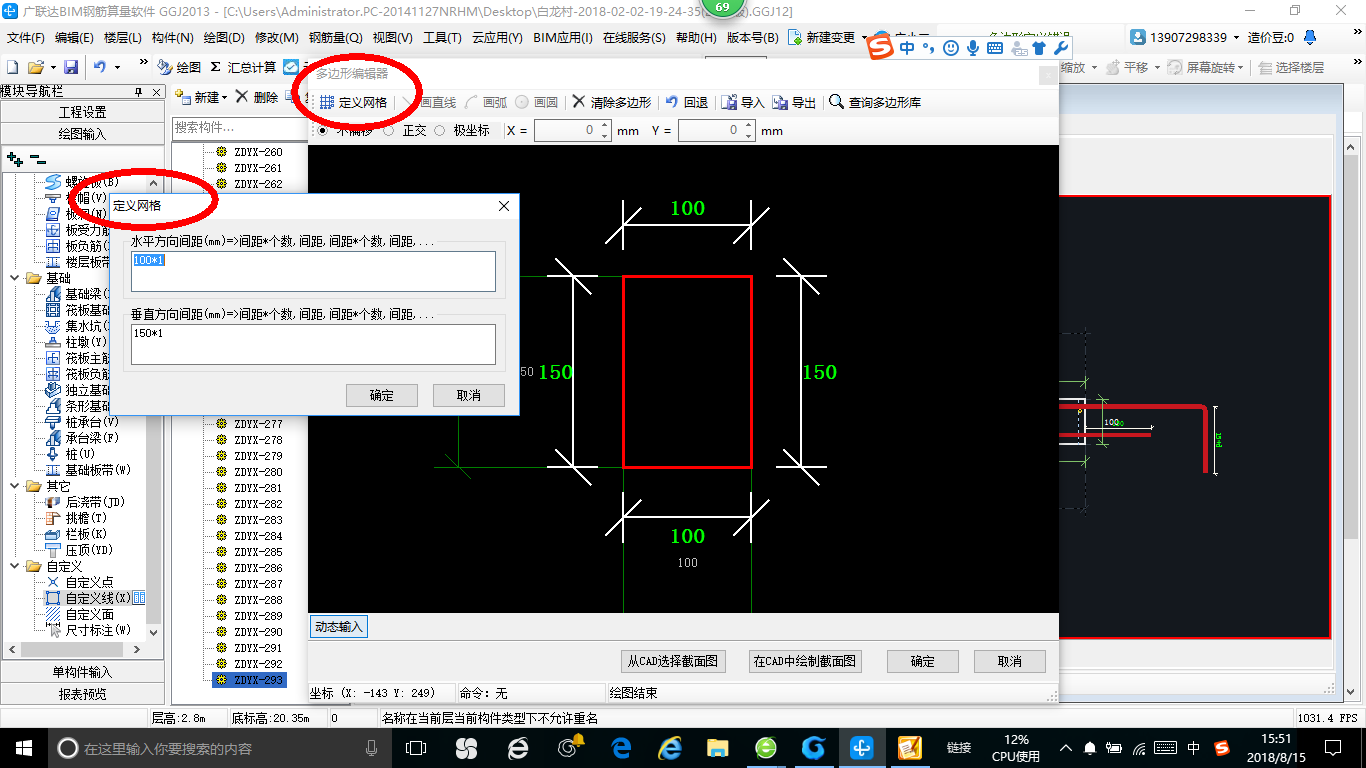Click the save disk icon

tap(71, 67)
